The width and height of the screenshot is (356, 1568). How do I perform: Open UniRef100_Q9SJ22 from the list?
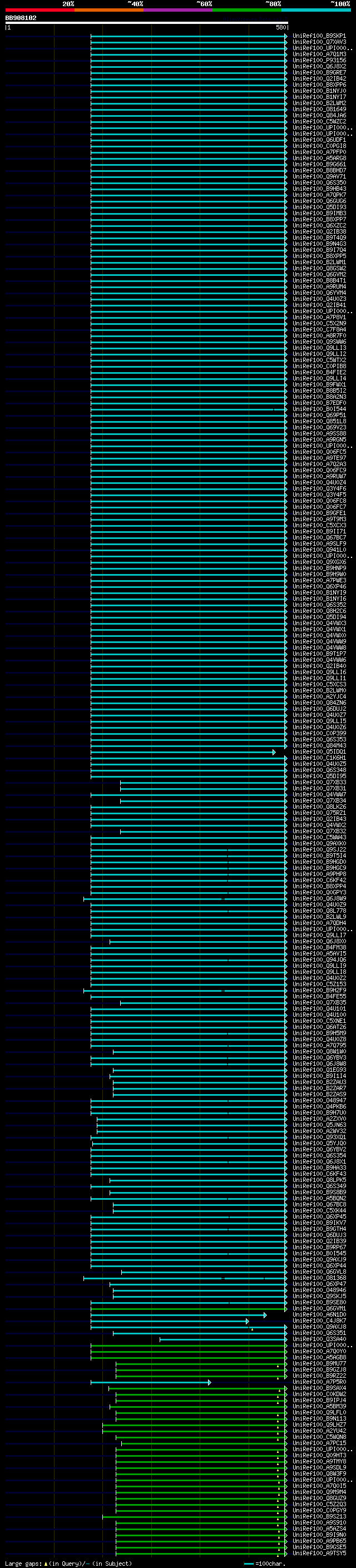[x=319, y=850]
